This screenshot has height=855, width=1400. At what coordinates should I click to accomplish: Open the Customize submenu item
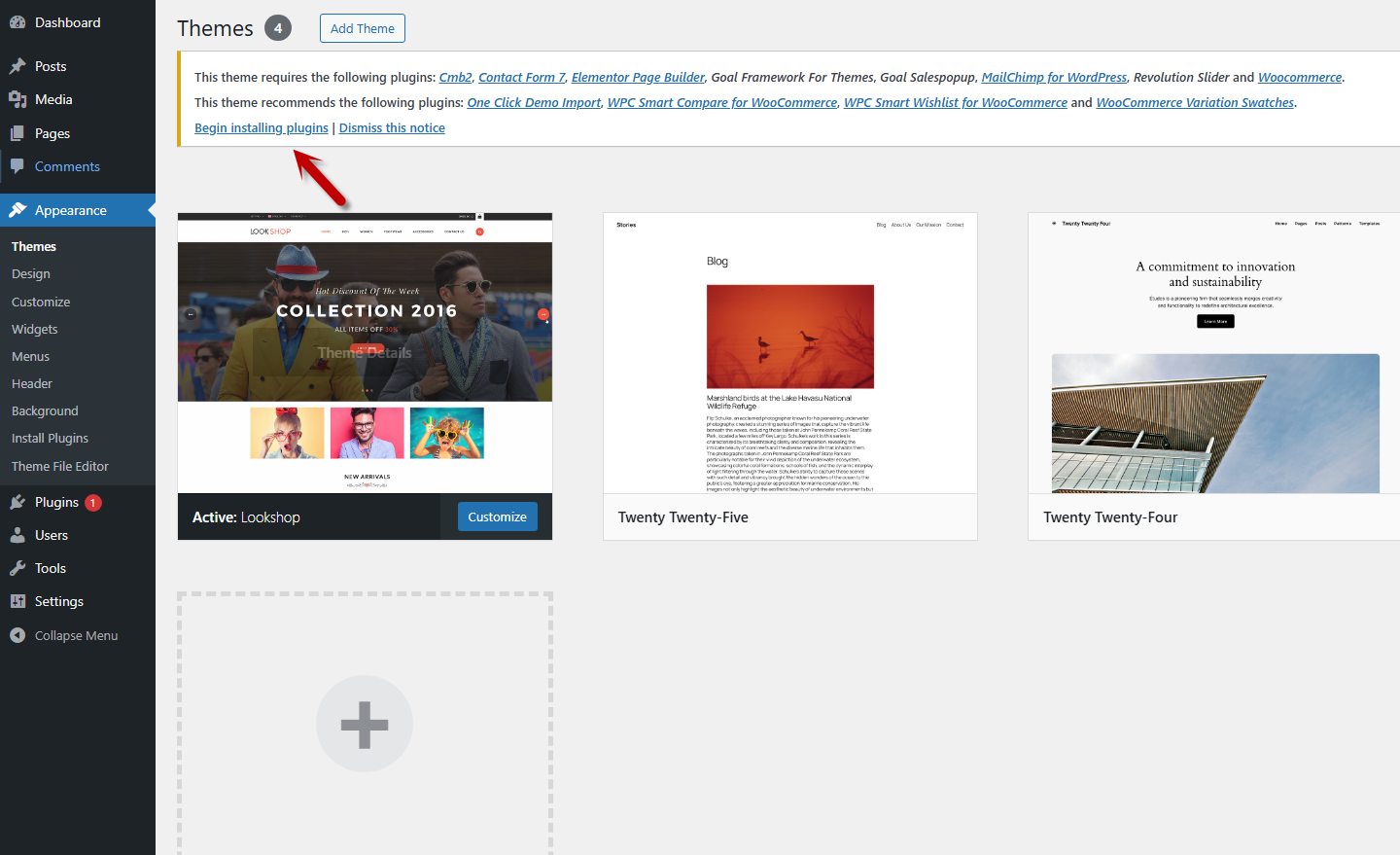click(x=41, y=302)
